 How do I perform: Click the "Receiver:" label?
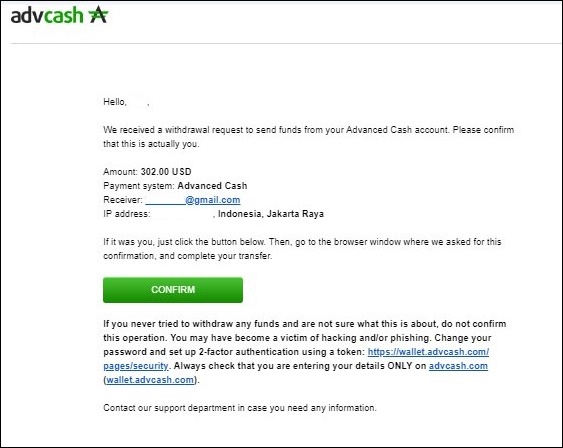[x=123, y=200]
